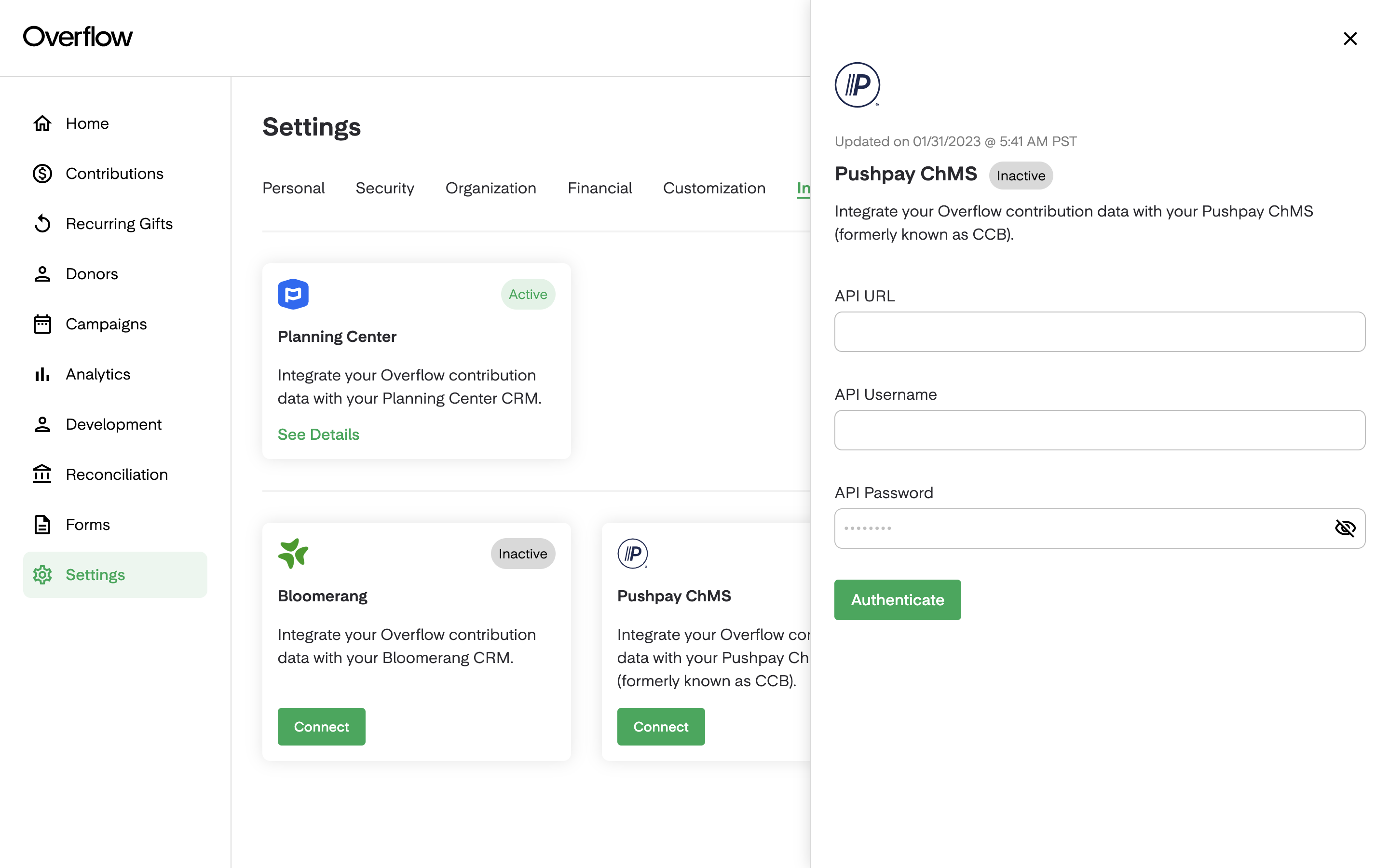Switch to the Customization tab
The width and height of the screenshot is (1389, 868).
[x=714, y=188]
